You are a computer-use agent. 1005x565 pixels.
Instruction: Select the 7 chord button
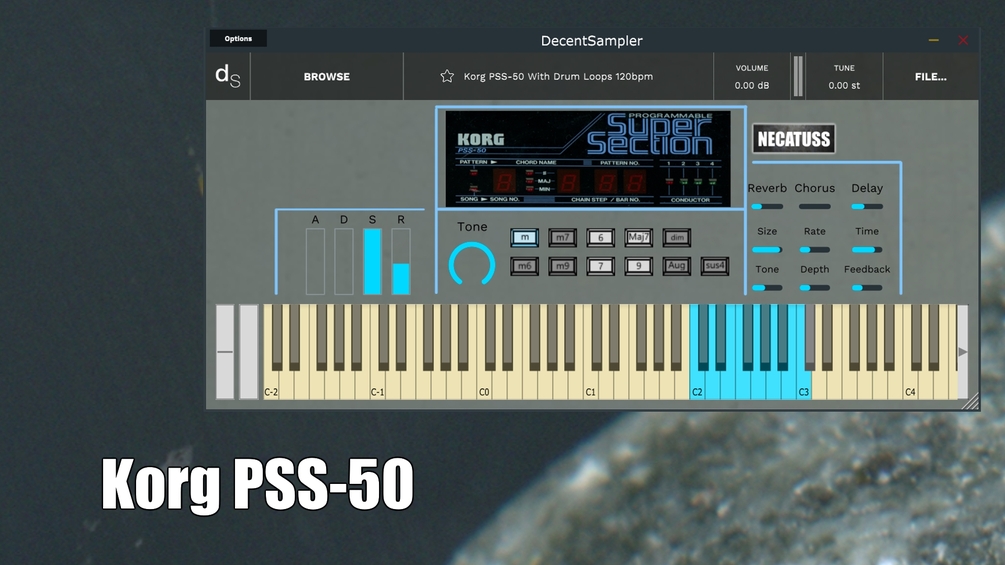(x=601, y=266)
